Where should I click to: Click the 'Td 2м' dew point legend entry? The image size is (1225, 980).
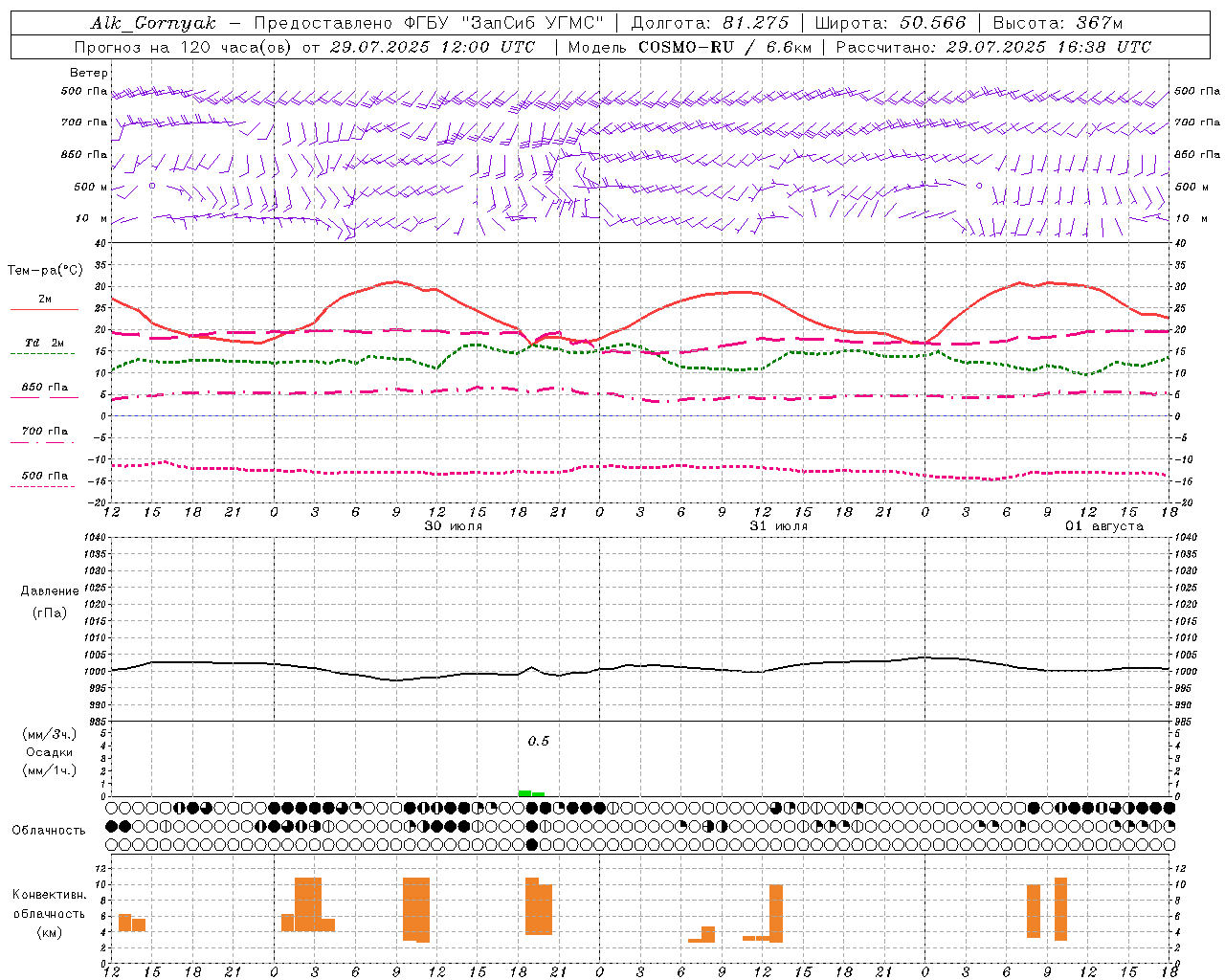tap(45, 343)
